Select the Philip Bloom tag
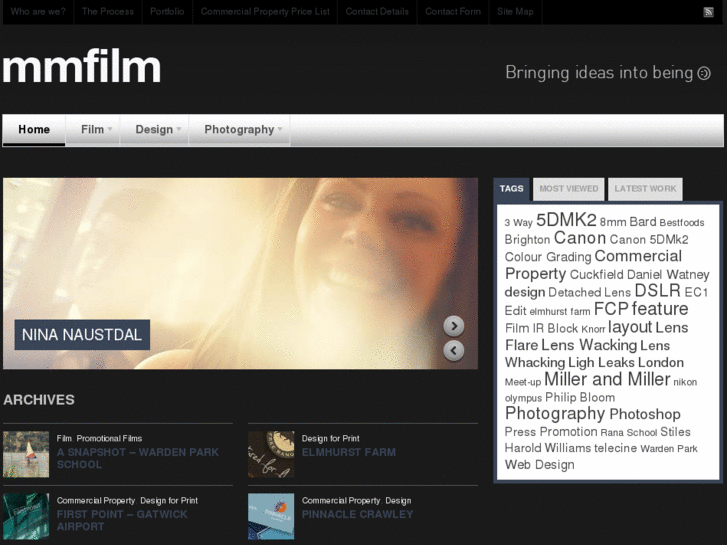 [580, 398]
